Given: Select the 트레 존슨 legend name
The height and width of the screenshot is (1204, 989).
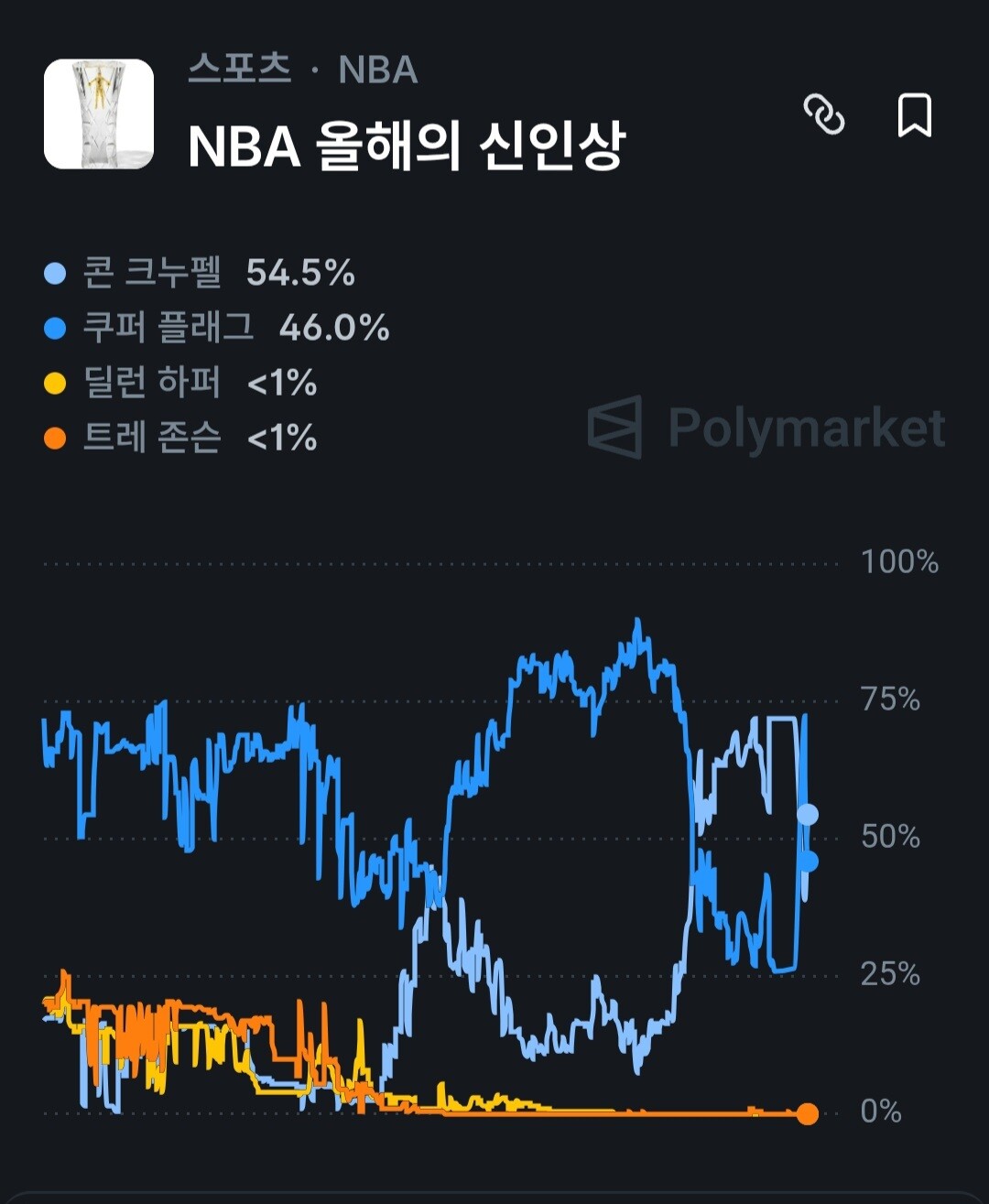Looking at the screenshot, I should 152,438.
